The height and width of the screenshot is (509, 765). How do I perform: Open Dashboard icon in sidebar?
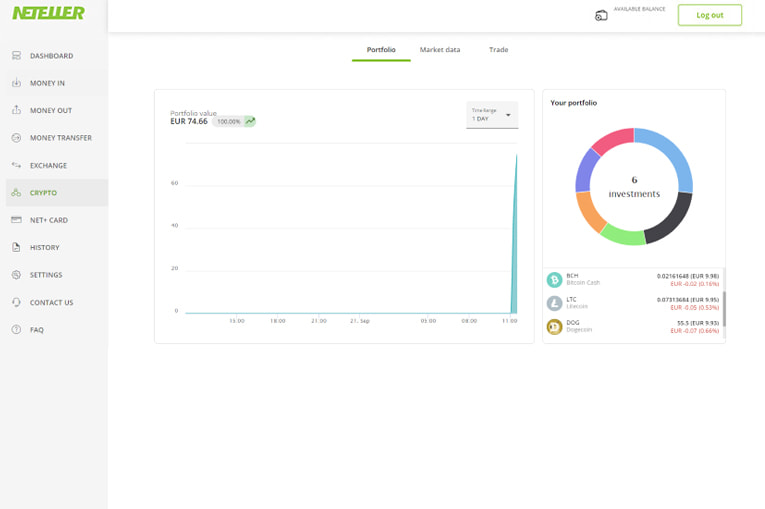(16, 56)
